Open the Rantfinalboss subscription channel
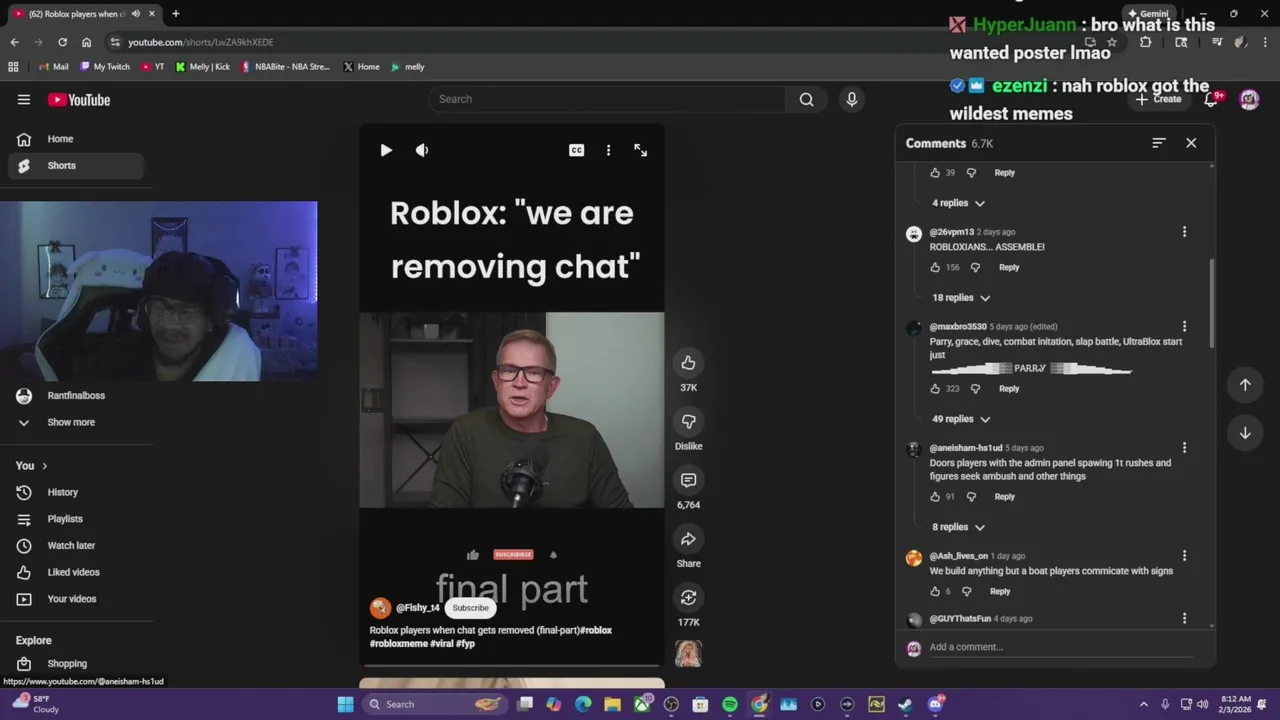This screenshot has width=1280, height=720. 76,396
